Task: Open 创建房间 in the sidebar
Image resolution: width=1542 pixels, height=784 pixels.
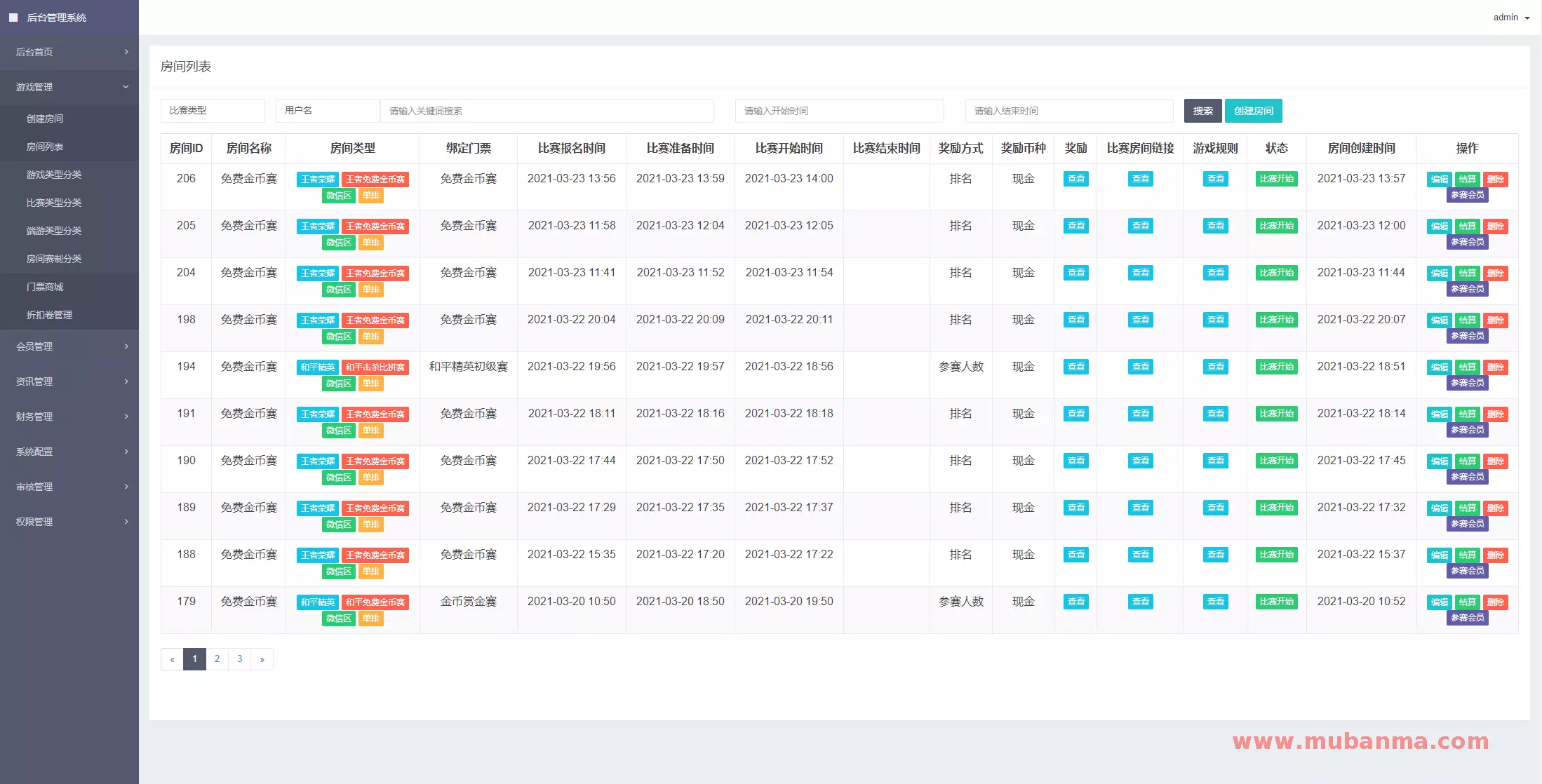Action: click(45, 119)
